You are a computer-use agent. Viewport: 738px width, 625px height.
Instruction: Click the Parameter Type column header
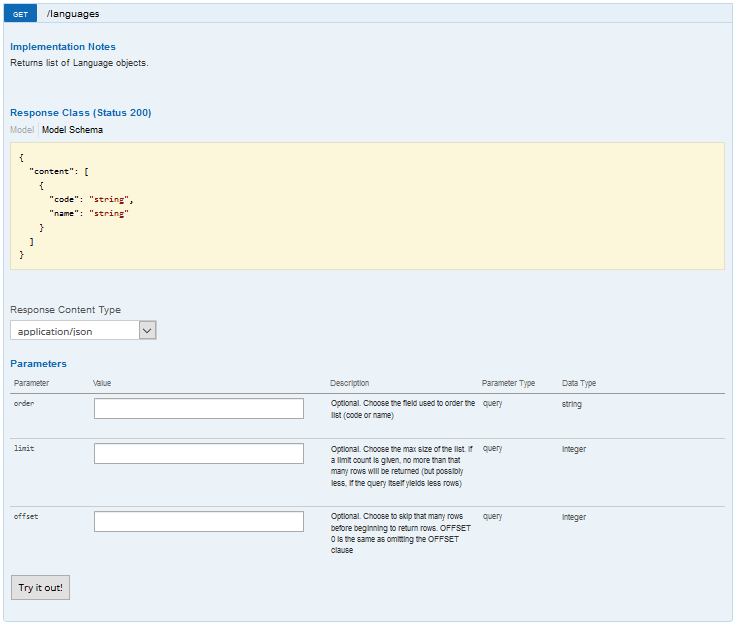pyautogui.click(x=508, y=383)
